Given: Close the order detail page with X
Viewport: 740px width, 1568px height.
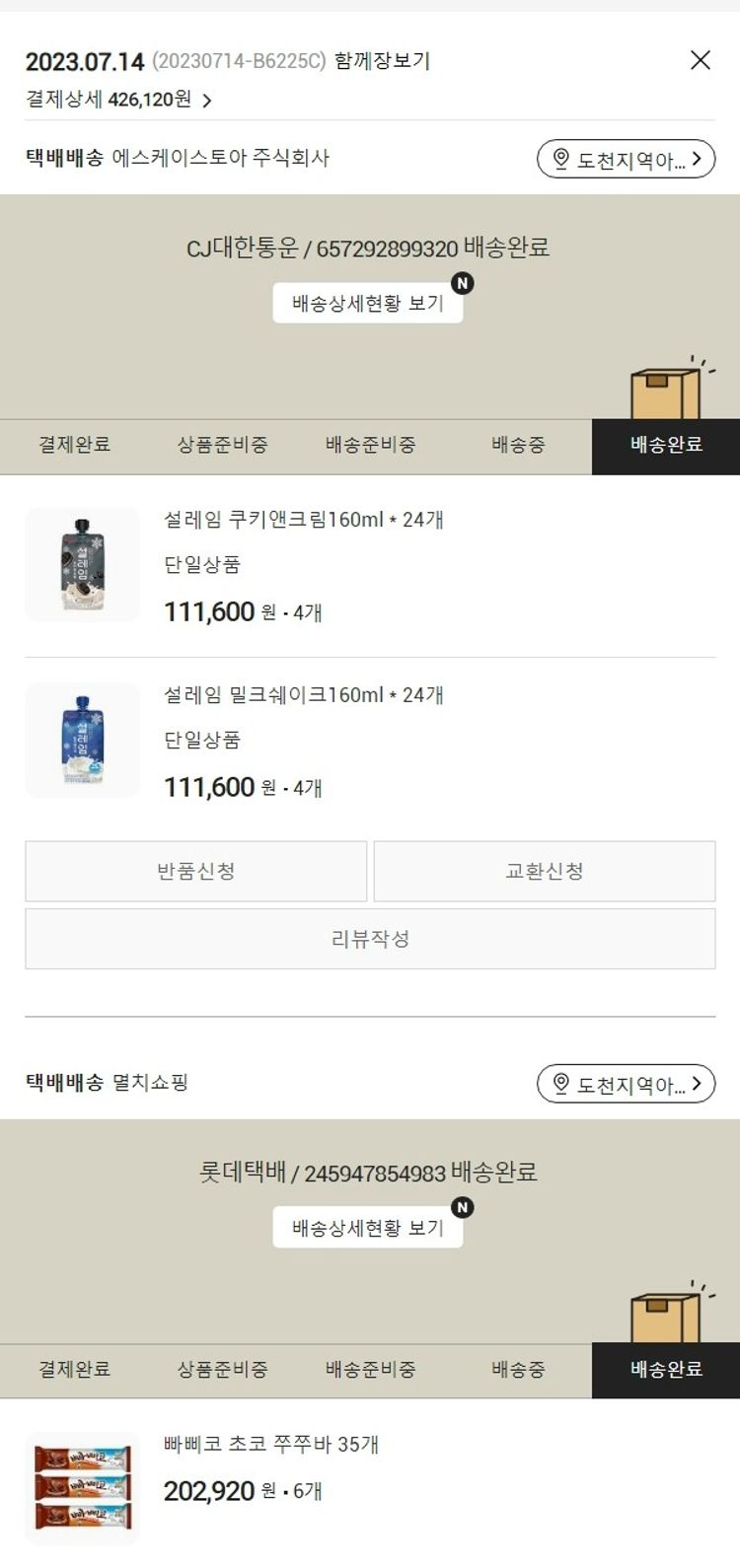Looking at the screenshot, I should [x=700, y=60].
